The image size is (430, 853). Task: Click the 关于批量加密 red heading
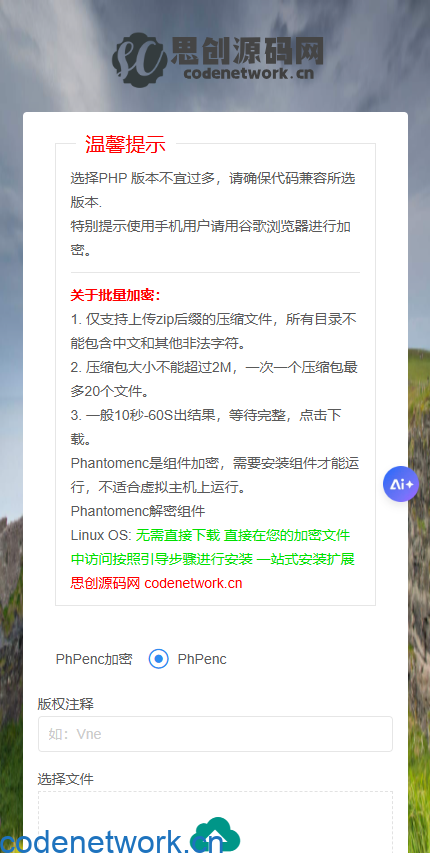click(x=116, y=296)
